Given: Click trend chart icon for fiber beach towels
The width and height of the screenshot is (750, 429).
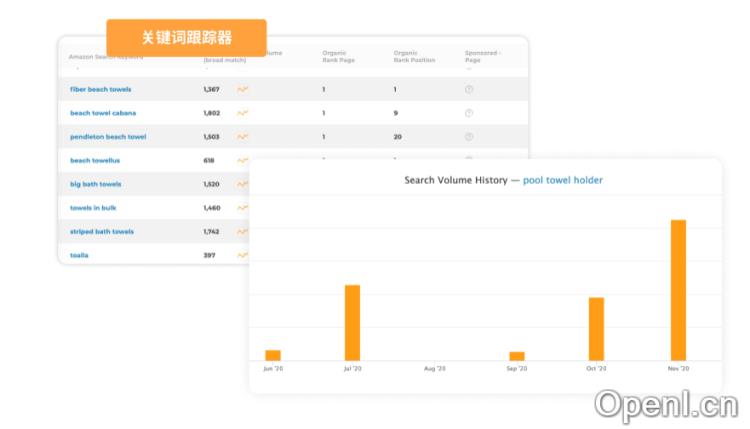Looking at the screenshot, I should coord(242,89).
